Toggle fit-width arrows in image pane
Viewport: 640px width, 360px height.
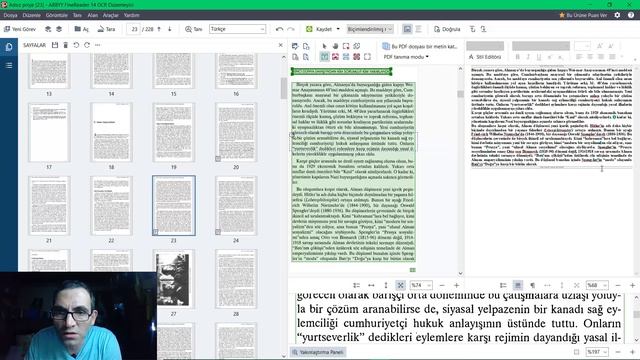tap(371, 285)
